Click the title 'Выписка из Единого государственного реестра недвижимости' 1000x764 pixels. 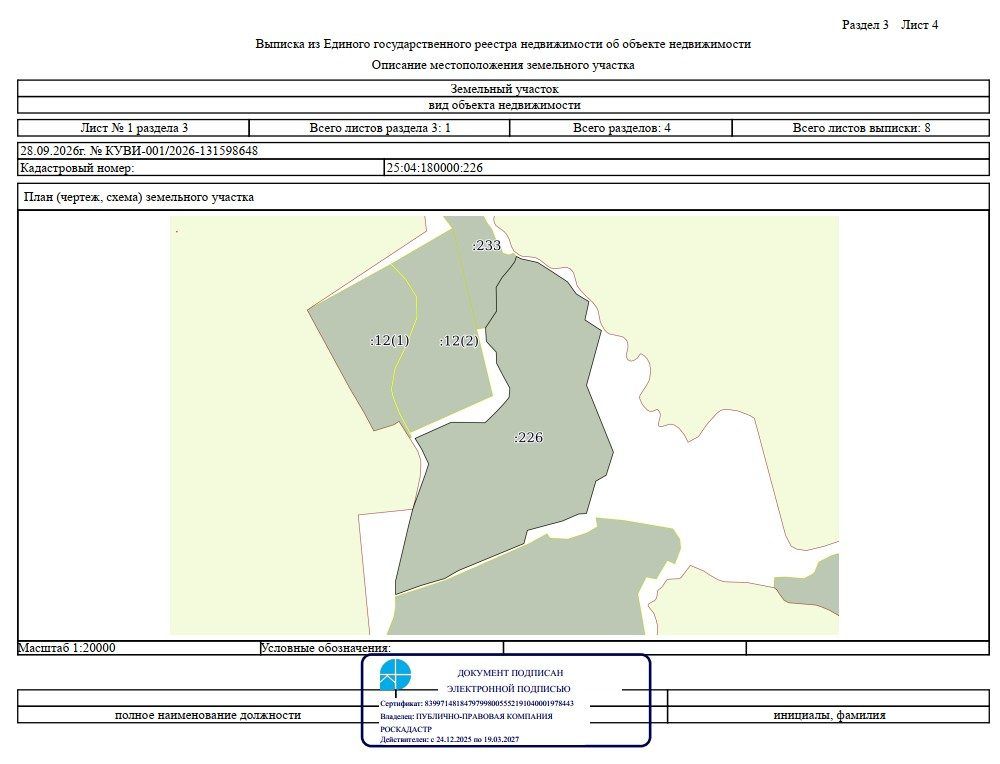click(503, 44)
